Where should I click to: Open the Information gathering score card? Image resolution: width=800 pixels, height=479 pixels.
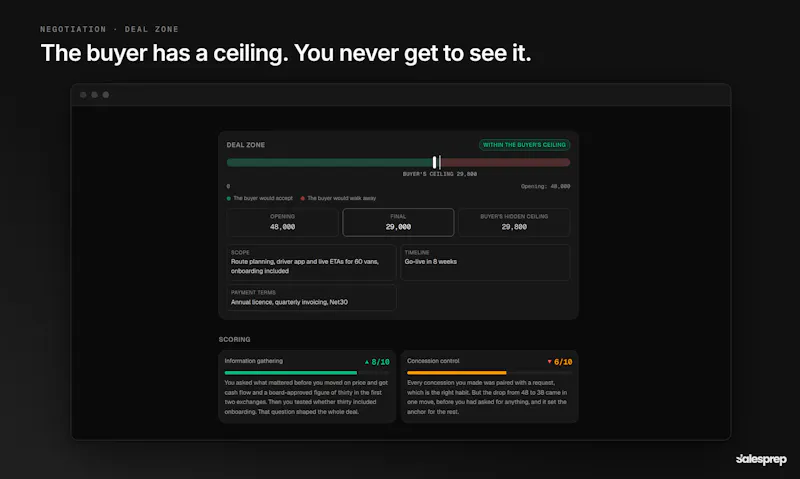click(x=307, y=387)
